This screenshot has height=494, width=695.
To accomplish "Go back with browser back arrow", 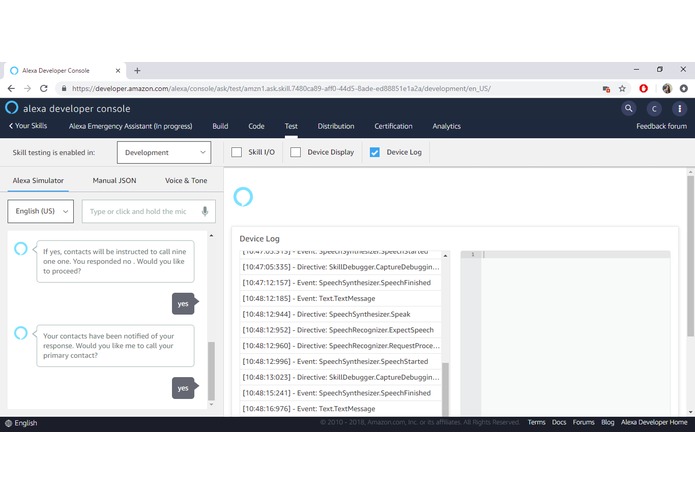I will tap(11, 89).
